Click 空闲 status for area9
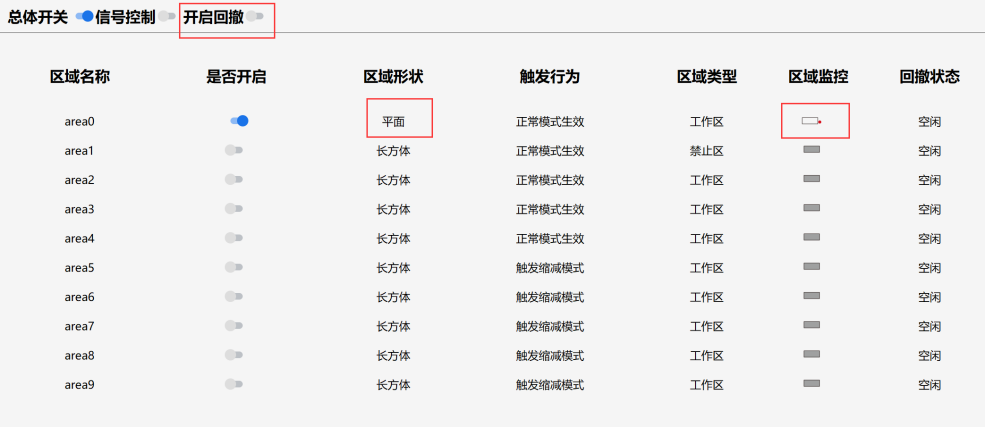This screenshot has height=427, width=985. click(x=930, y=385)
